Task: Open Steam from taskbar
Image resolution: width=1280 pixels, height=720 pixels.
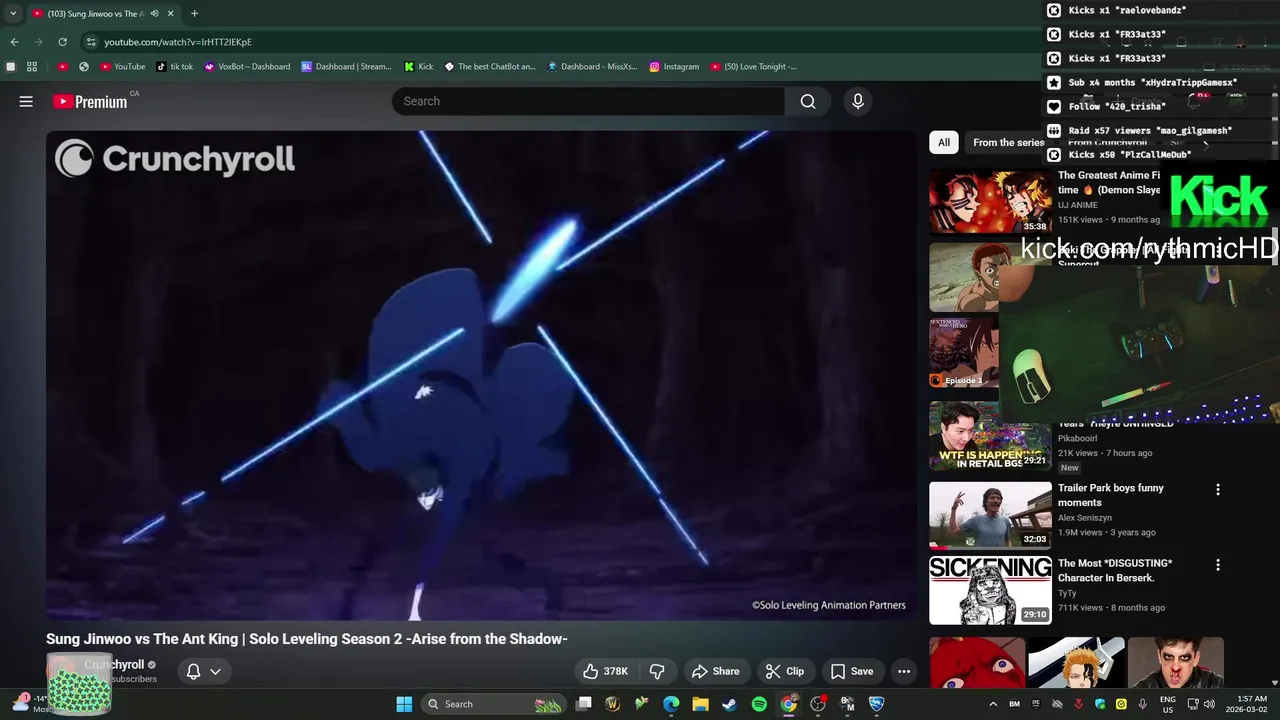Action: 730,704
